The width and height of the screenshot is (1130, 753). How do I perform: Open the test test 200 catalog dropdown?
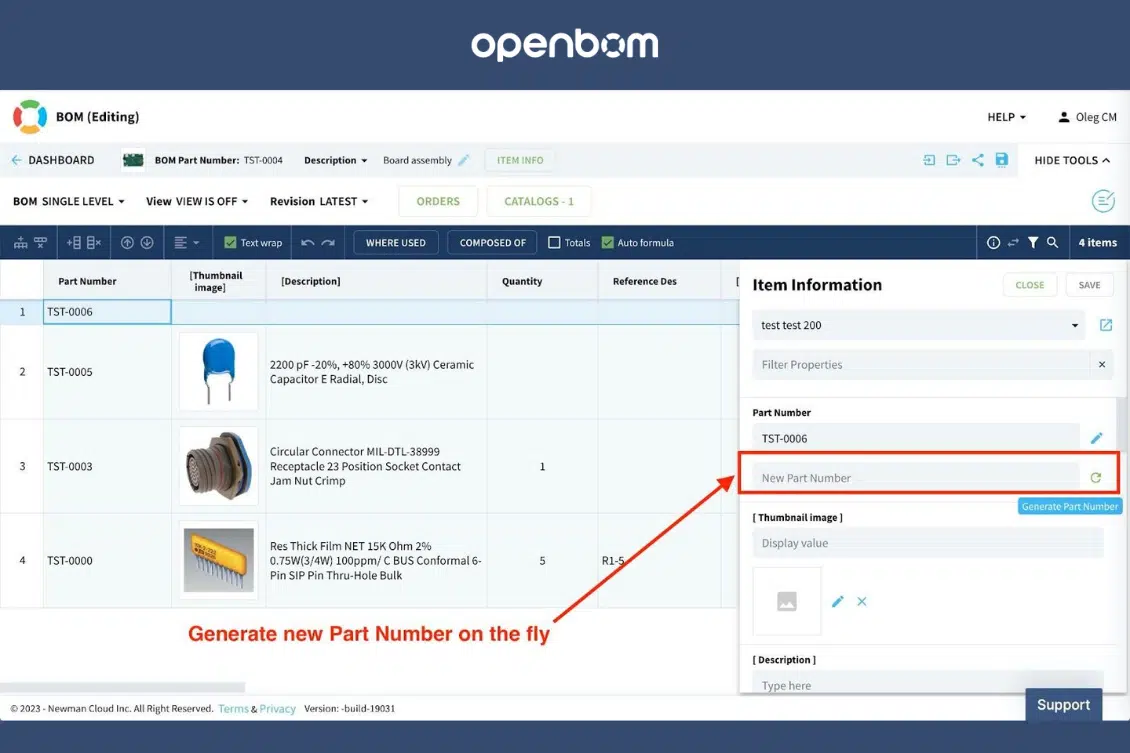tap(920, 325)
